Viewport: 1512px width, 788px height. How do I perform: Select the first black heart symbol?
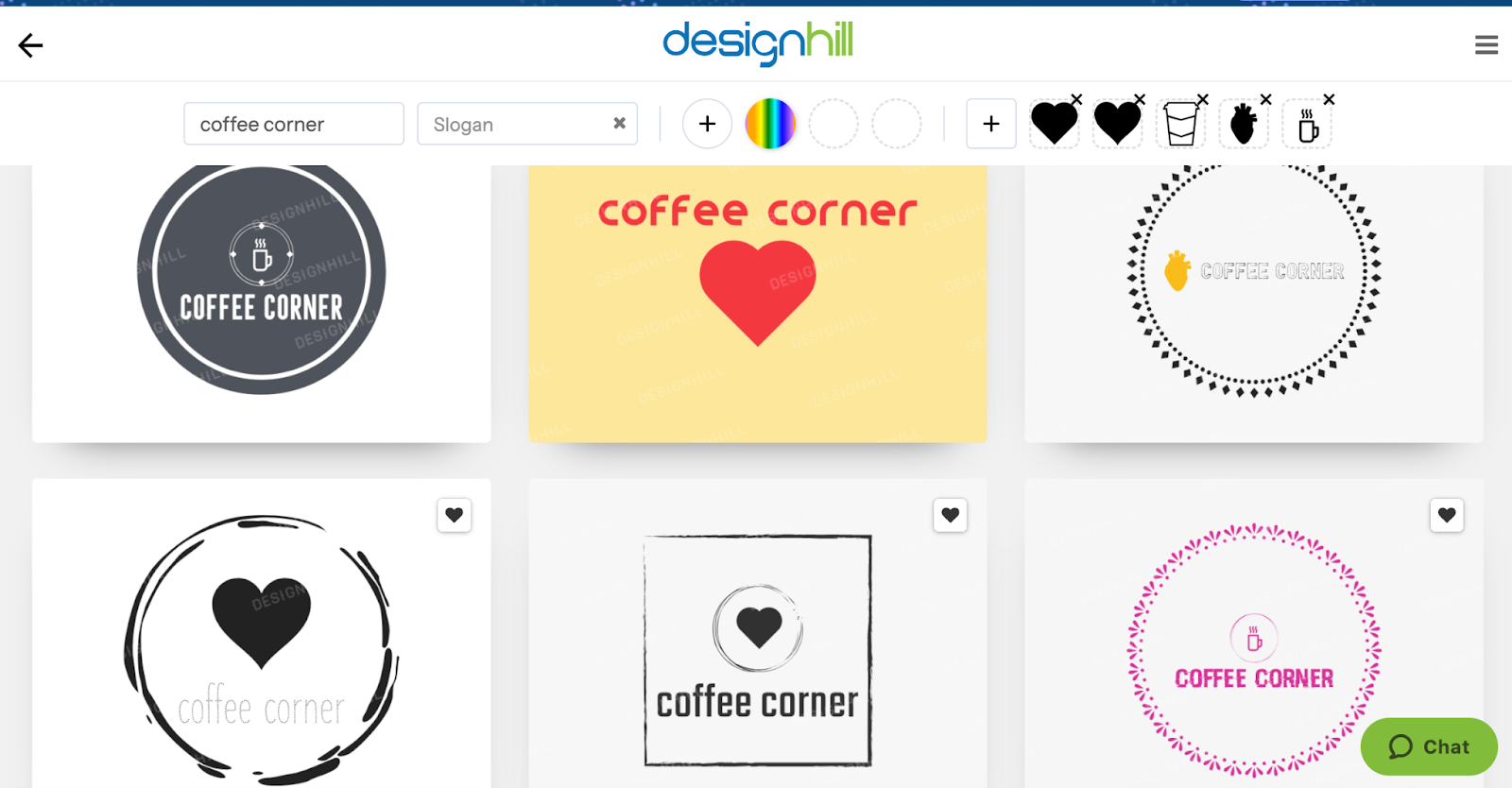pyautogui.click(x=1054, y=124)
